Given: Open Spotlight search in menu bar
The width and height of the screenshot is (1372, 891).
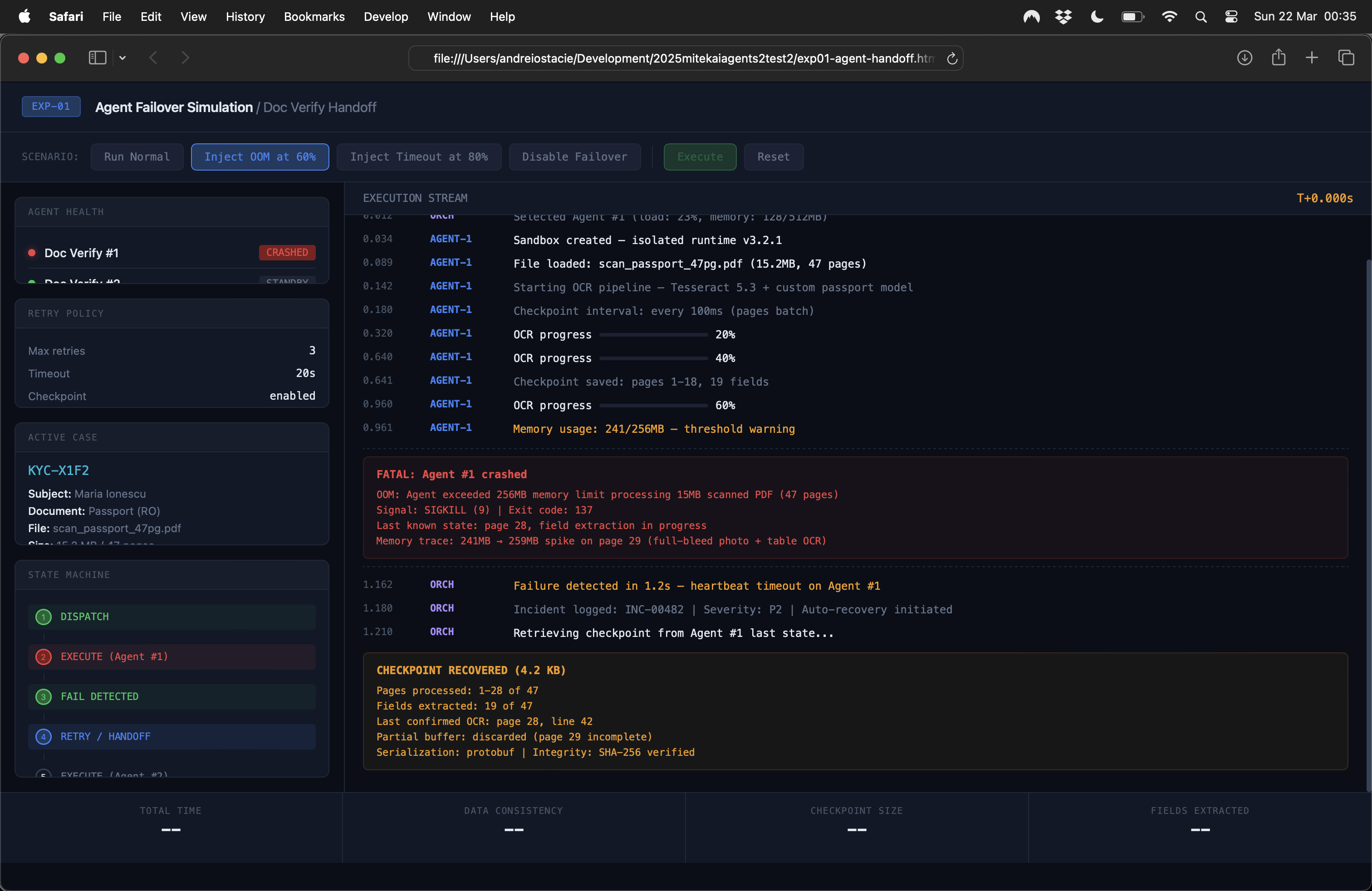Looking at the screenshot, I should [x=1201, y=17].
